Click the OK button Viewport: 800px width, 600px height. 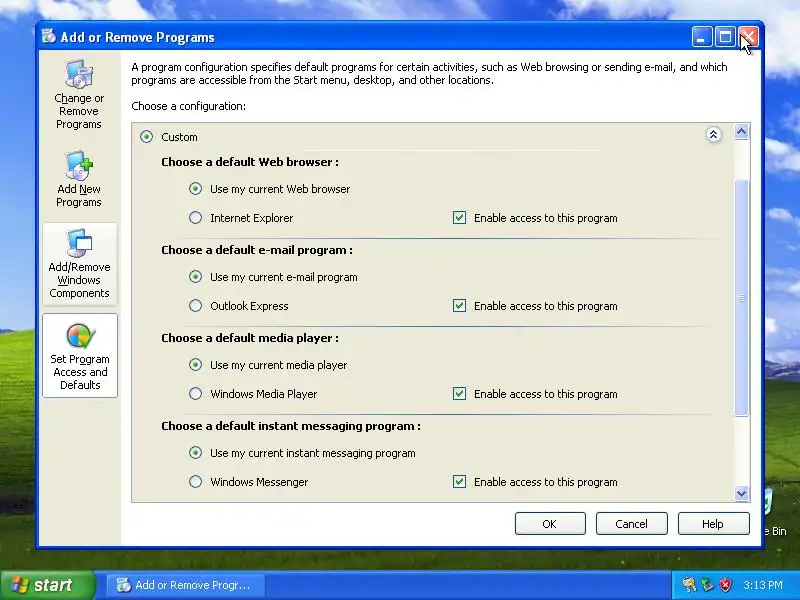tap(550, 524)
